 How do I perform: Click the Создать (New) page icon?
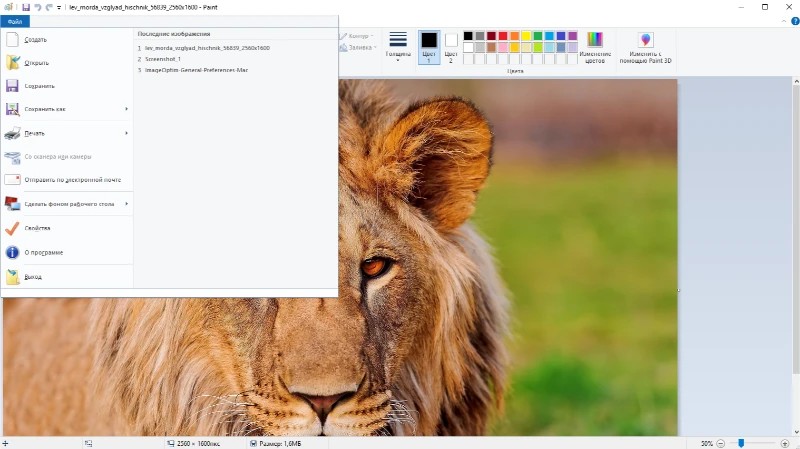point(12,40)
